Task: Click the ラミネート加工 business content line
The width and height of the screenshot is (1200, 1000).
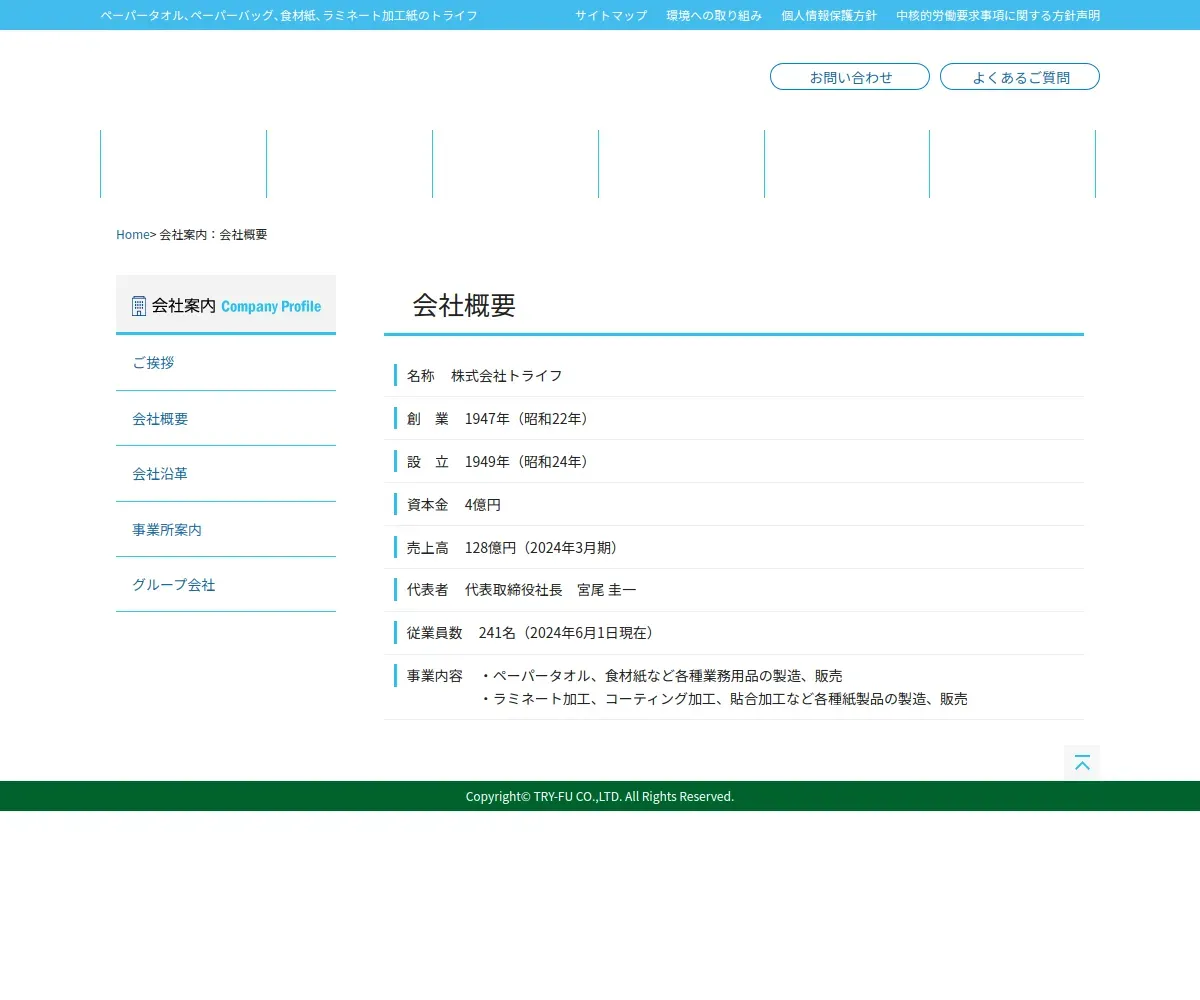Action: point(723,699)
